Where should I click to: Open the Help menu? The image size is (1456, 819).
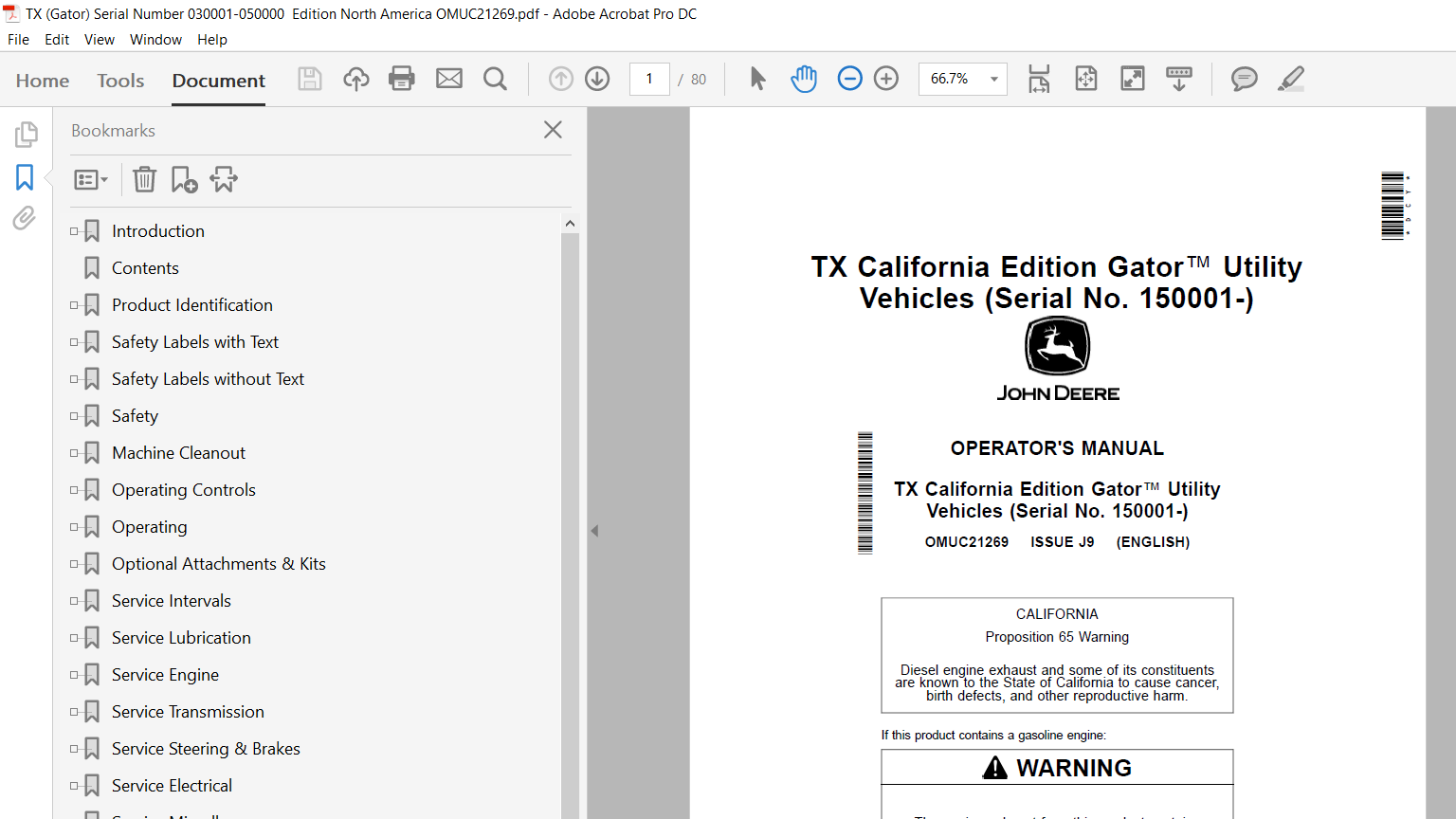[212, 40]
